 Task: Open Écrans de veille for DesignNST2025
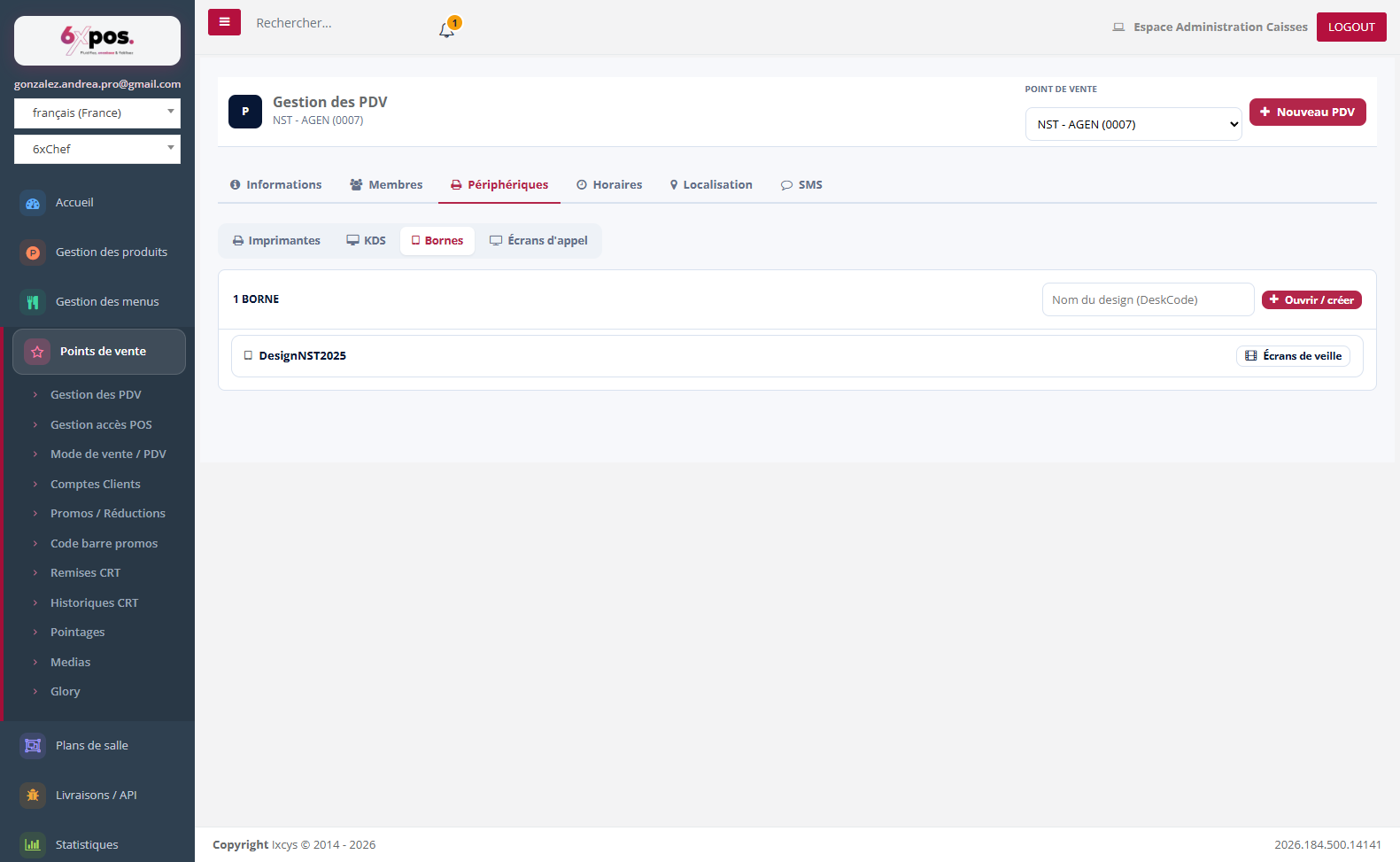point(1293,356)
